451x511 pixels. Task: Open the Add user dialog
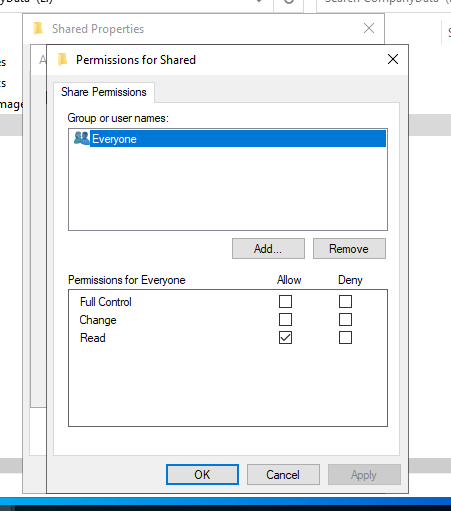[x=268, y=249]
